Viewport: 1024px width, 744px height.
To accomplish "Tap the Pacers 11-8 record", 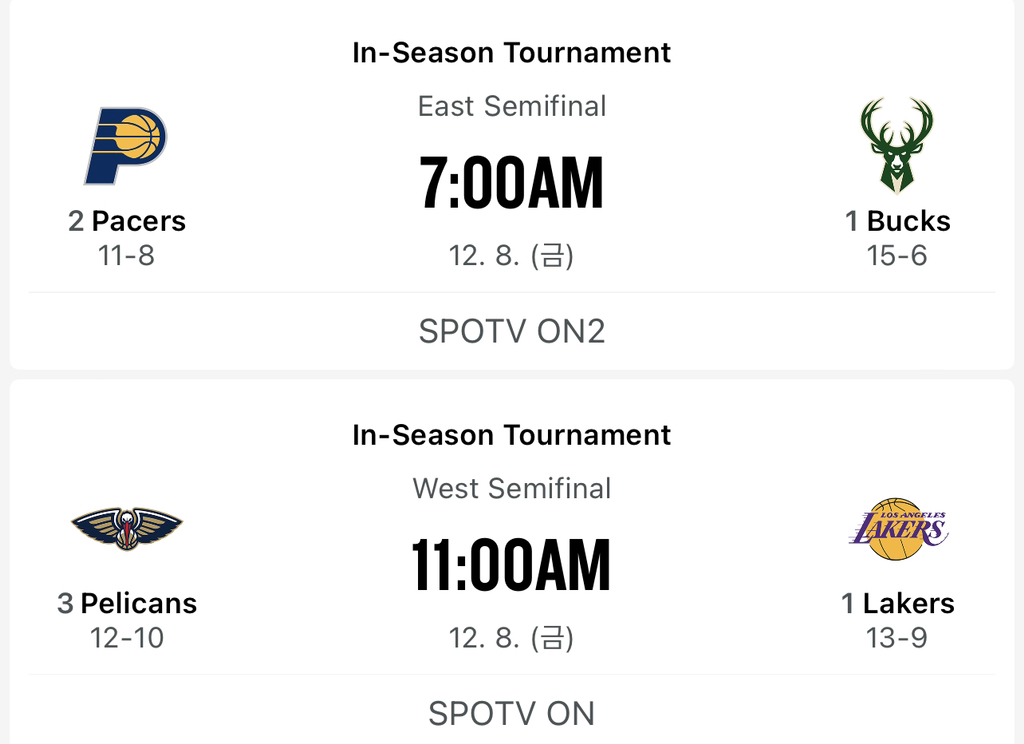I will pos(126,255).
